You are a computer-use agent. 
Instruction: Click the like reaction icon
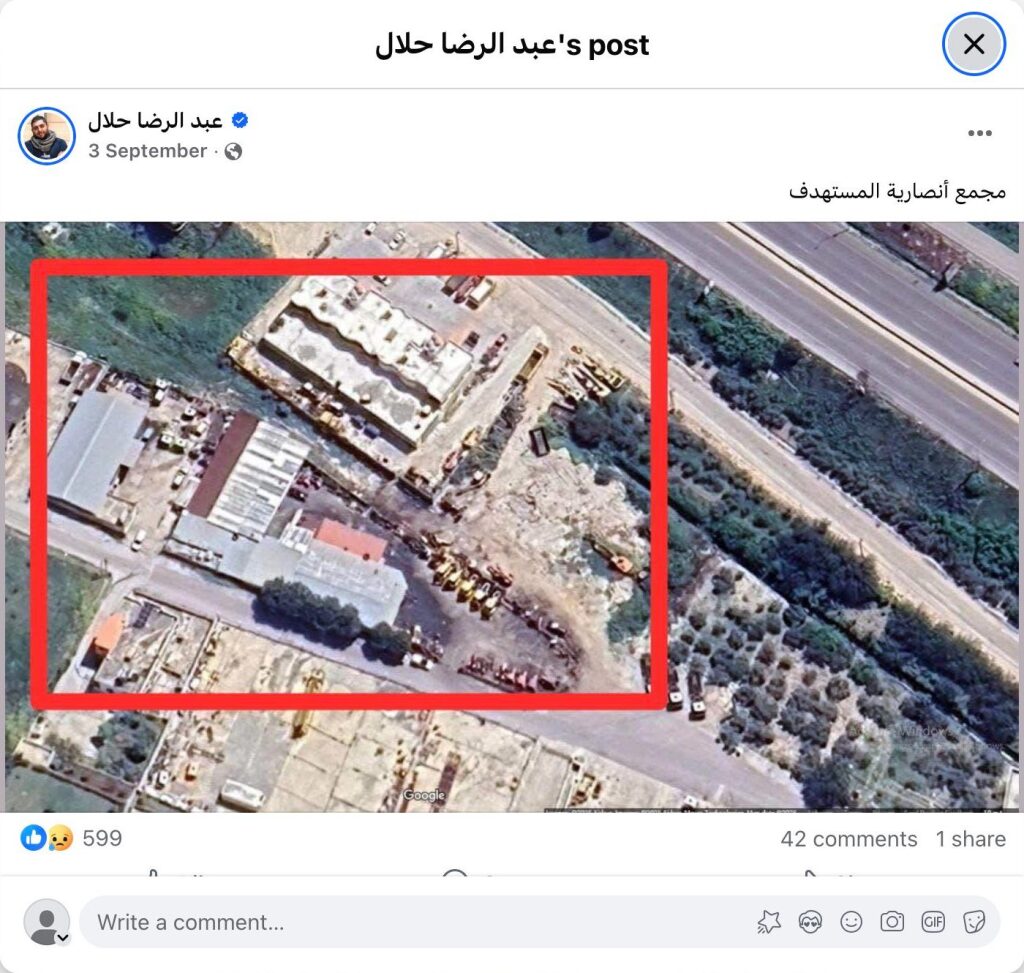tap(33, 838)
